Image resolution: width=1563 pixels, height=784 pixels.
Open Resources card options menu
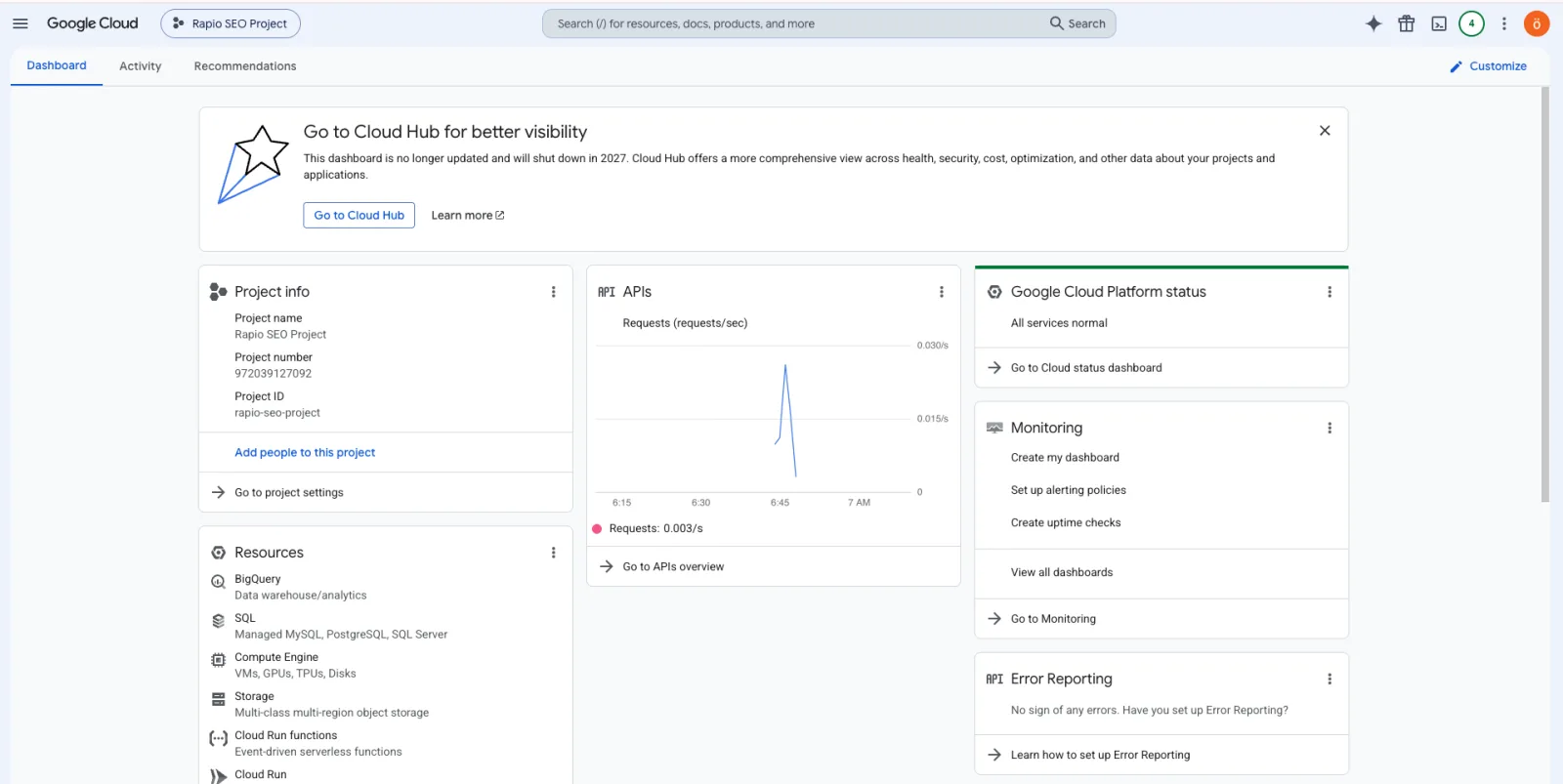[x=554, y=553]
